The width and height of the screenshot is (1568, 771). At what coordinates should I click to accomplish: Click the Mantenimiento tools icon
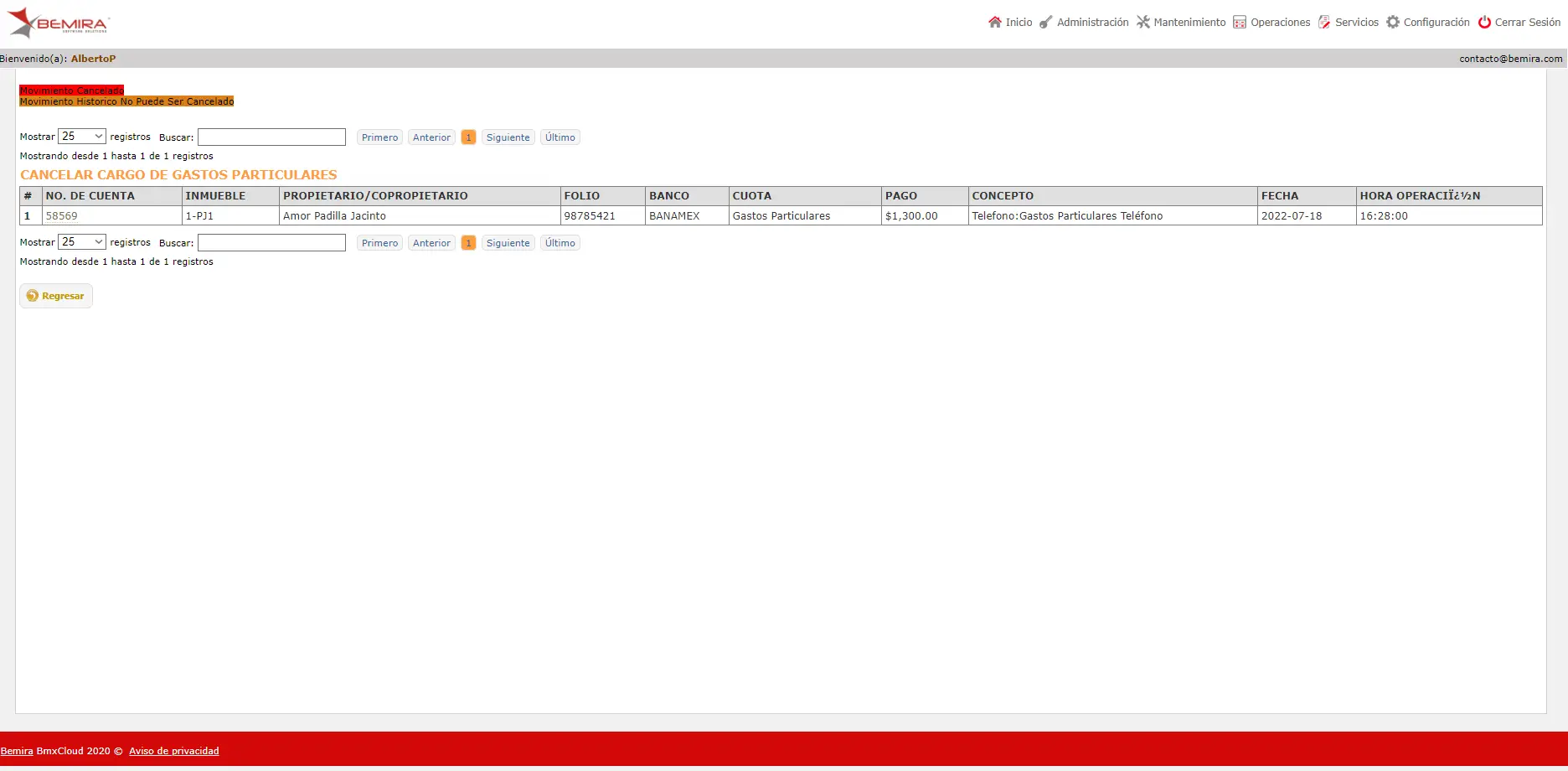click(1143, 22)
